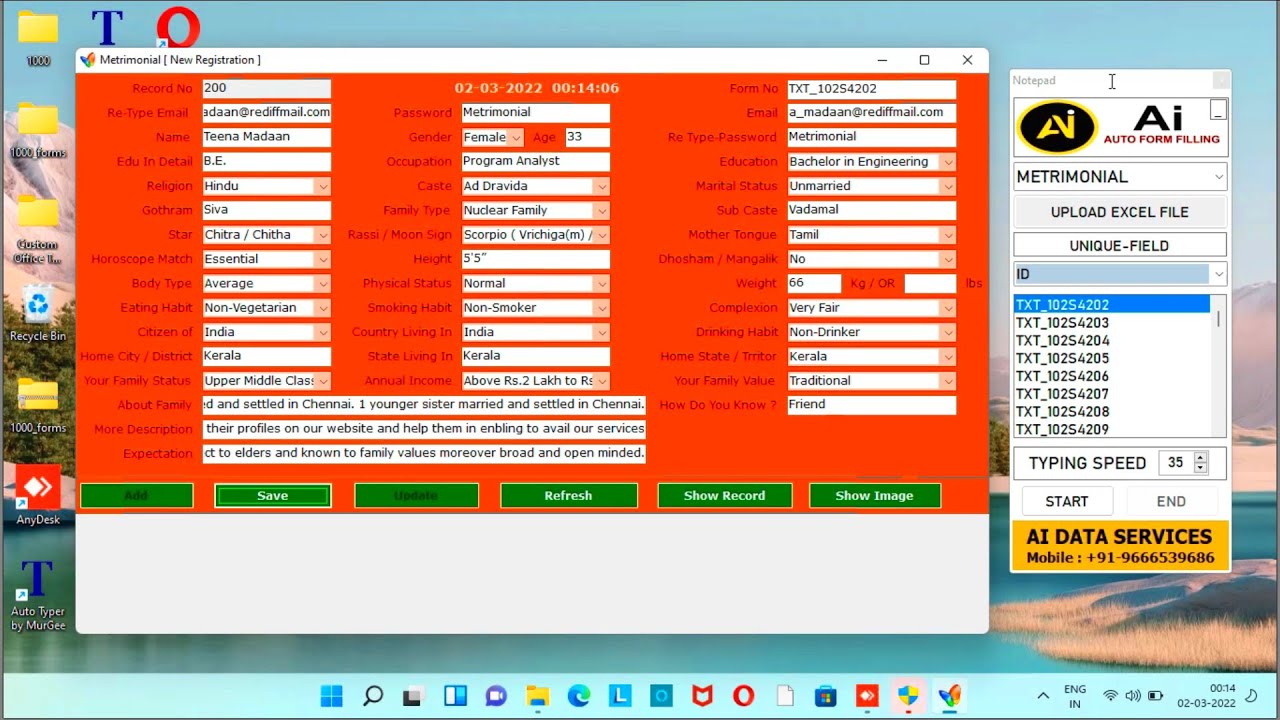Click the ID list vertical scrollbar

coord(1218,366)
